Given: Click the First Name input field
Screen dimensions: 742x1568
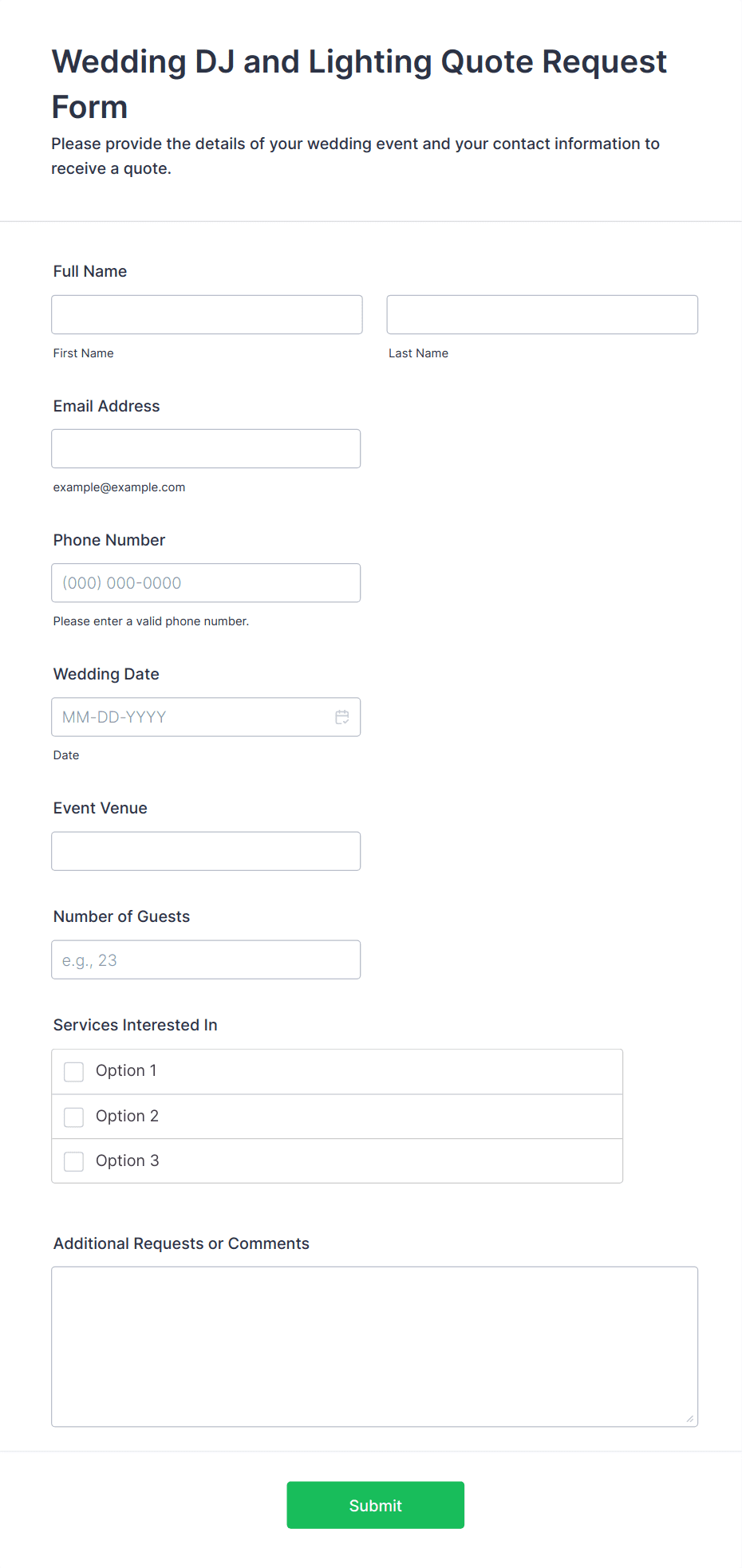Looking at the screenshot, I should point(207,315).
